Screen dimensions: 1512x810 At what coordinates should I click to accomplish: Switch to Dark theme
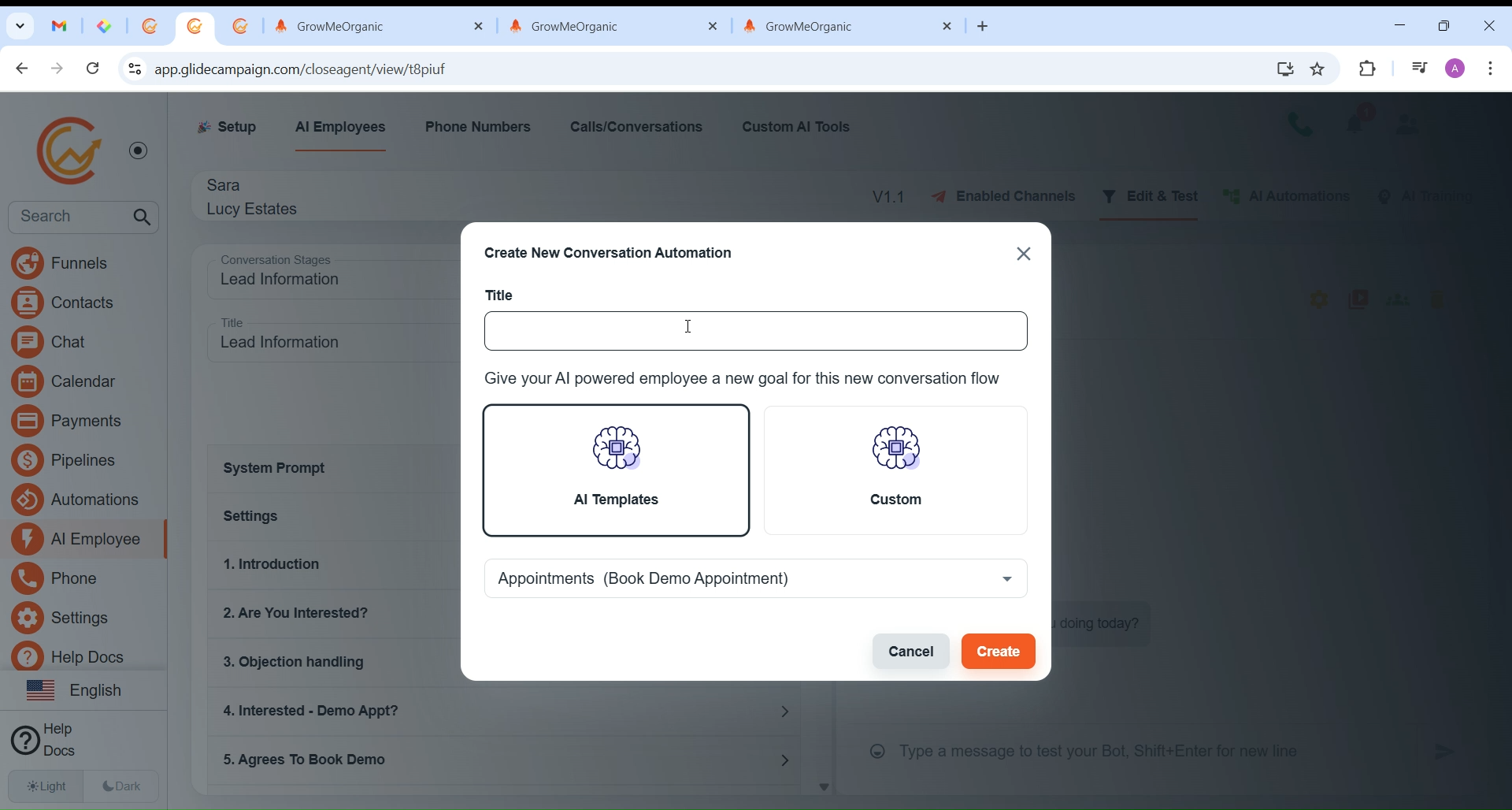coord(122,786)
